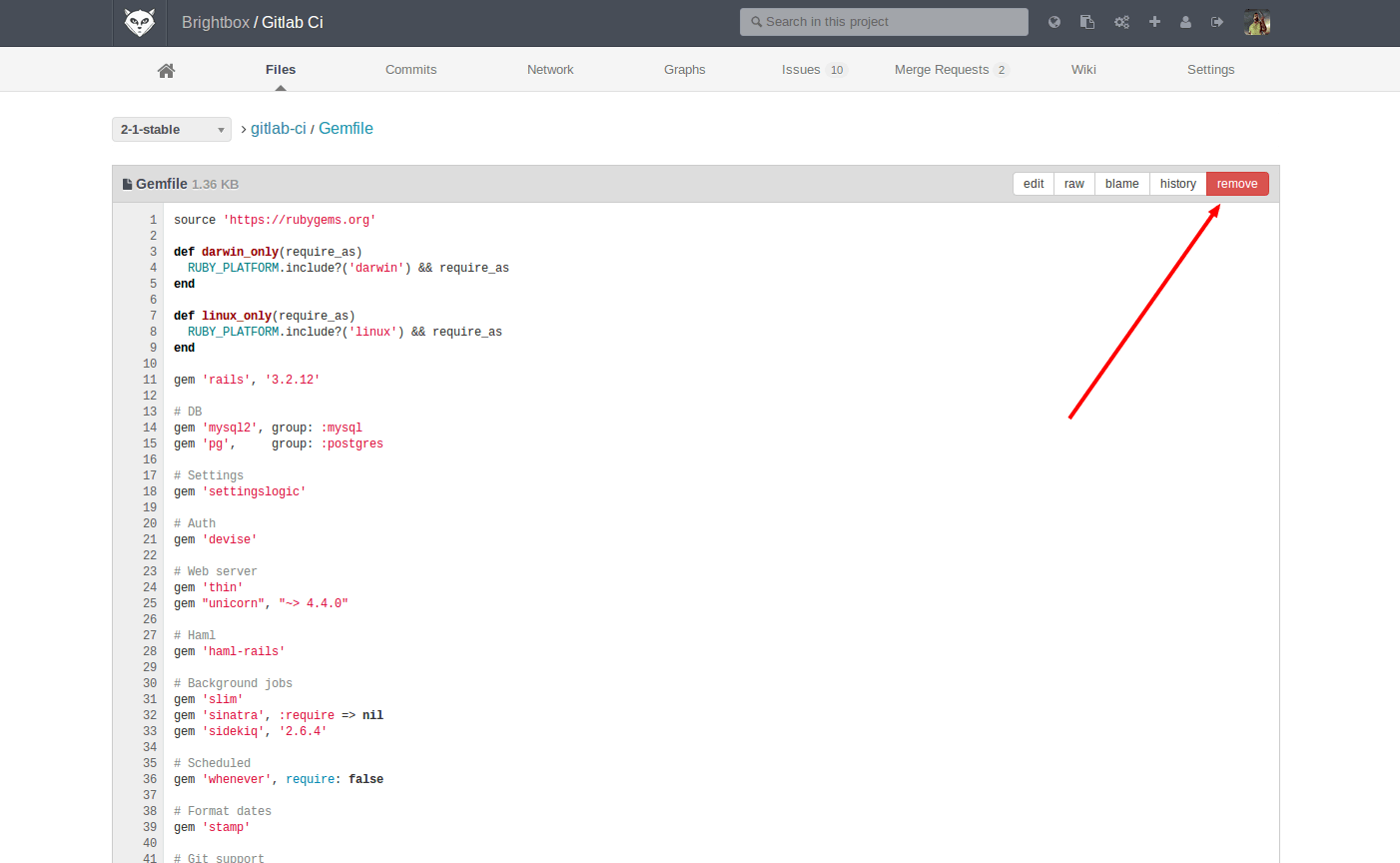This screenshot has height=863, width=1400.
Task: Open snippets using the pages icon
Action: (1087, 22)
